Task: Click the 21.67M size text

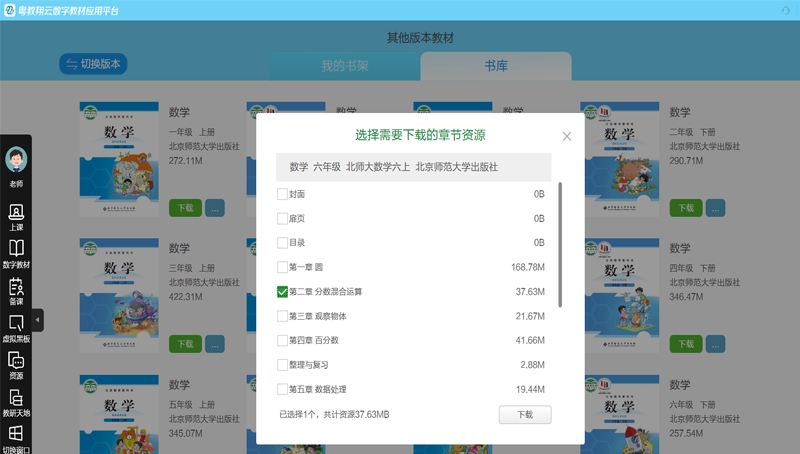Action: [x=530, y=316]
